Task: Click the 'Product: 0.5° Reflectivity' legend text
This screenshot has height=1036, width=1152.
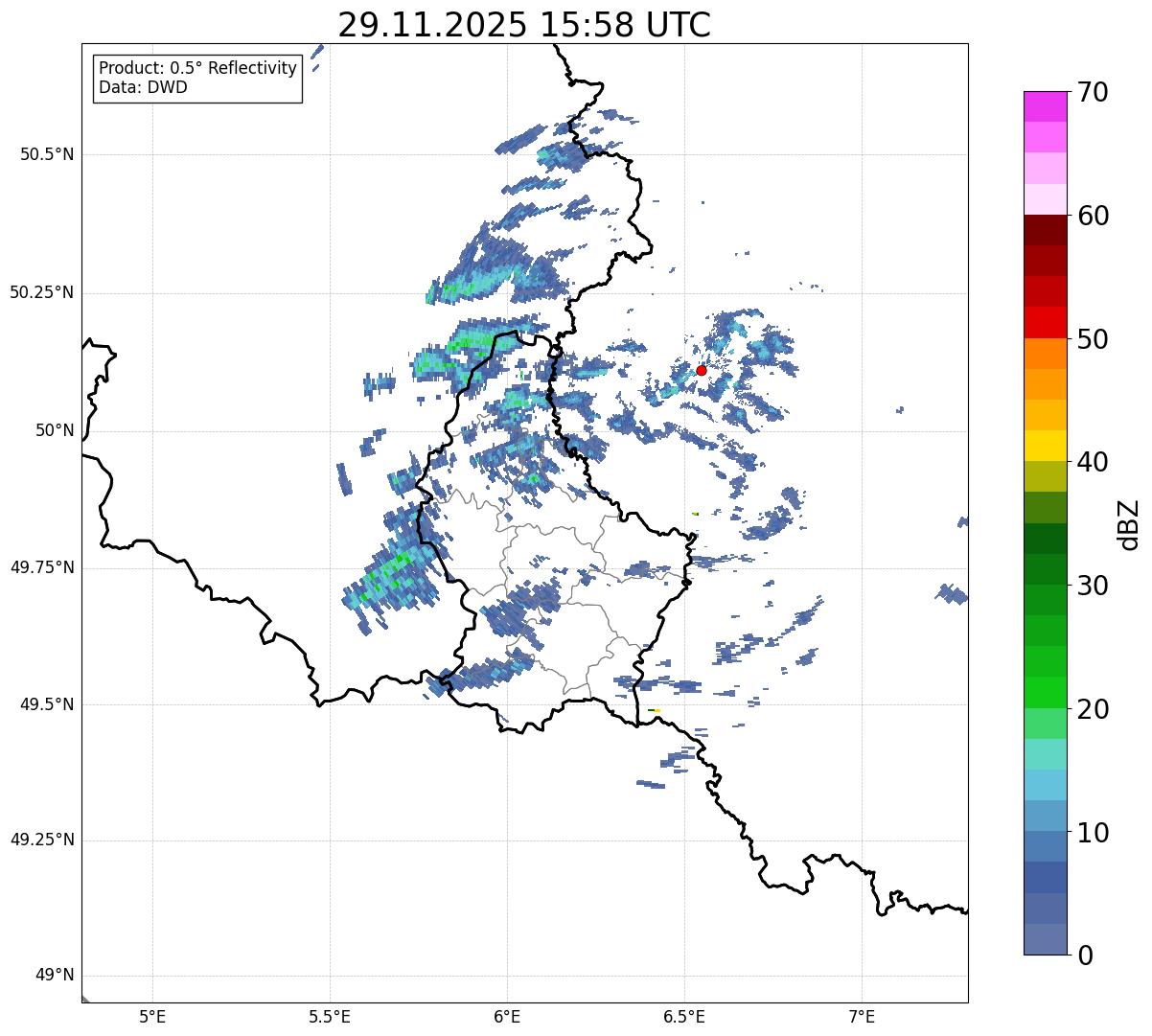Action: tap(197, 69)
